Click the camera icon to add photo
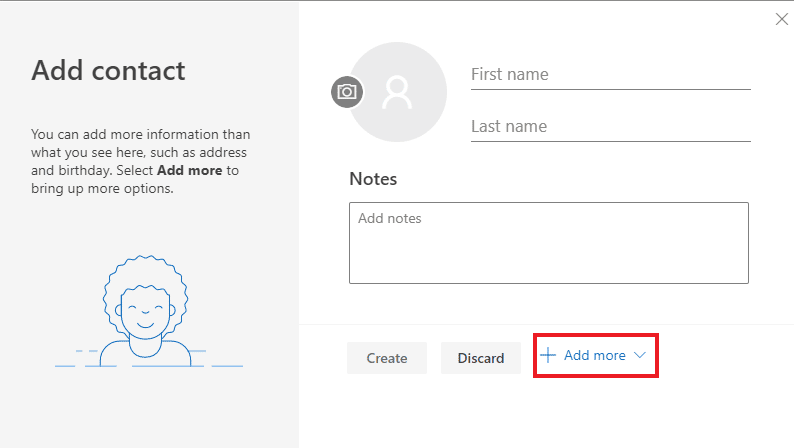Image resolution: width=794 pixels, height=448 pixels. click(347, 92)
